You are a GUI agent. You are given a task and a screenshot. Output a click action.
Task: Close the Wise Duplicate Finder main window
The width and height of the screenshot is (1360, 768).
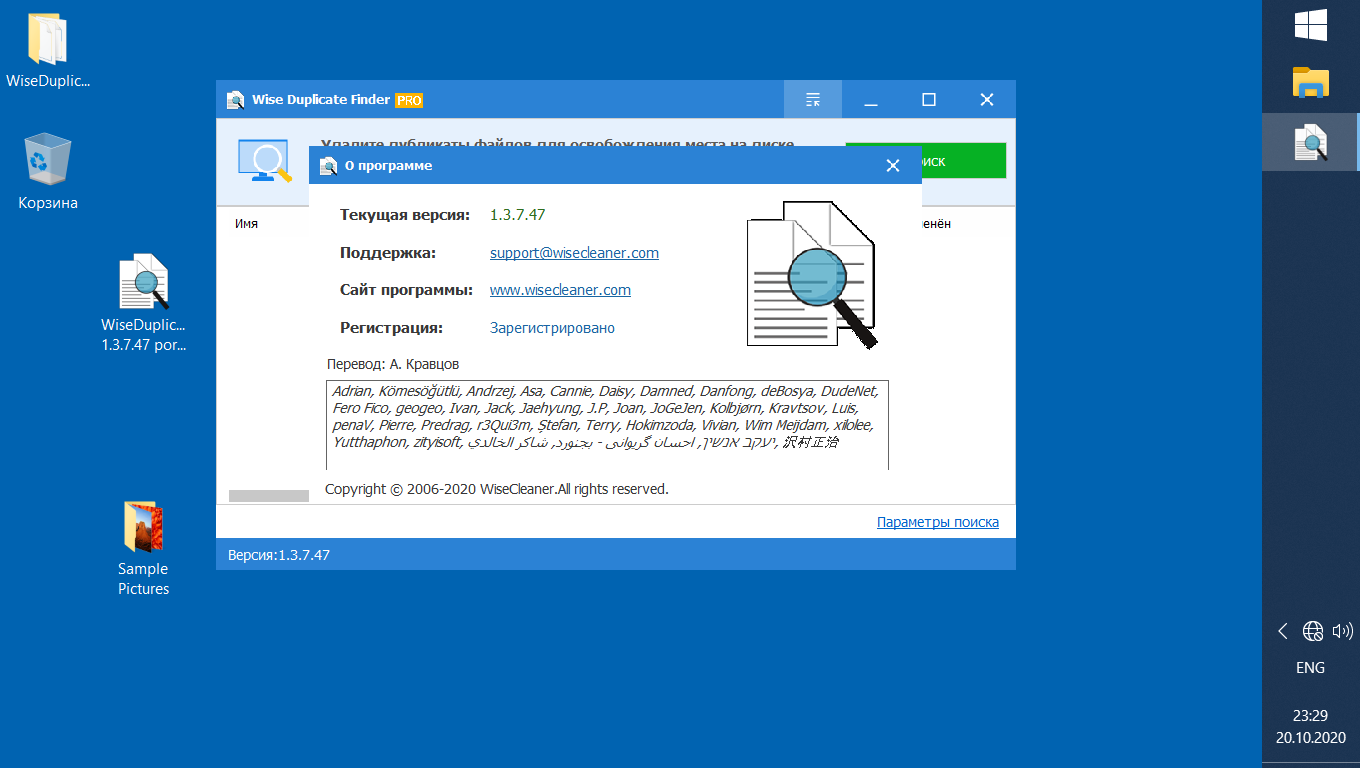tap(987, 100)
